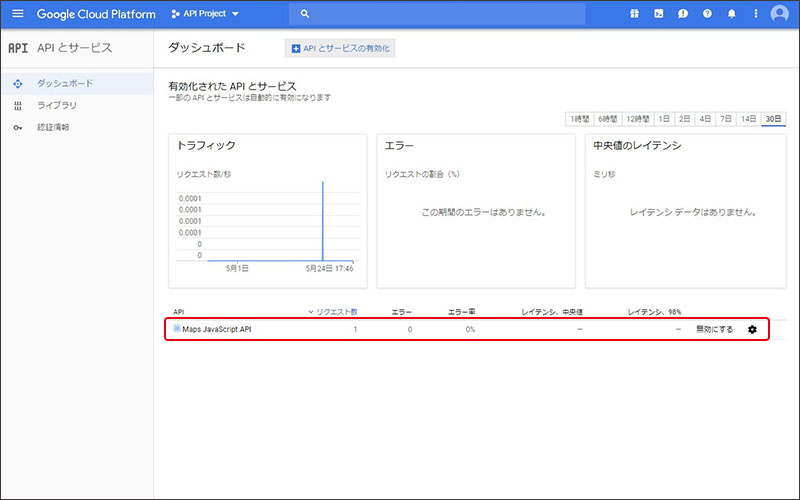The image size is (800, 500).
Task: Click the エラー率 column header
Action: (461, 312)
